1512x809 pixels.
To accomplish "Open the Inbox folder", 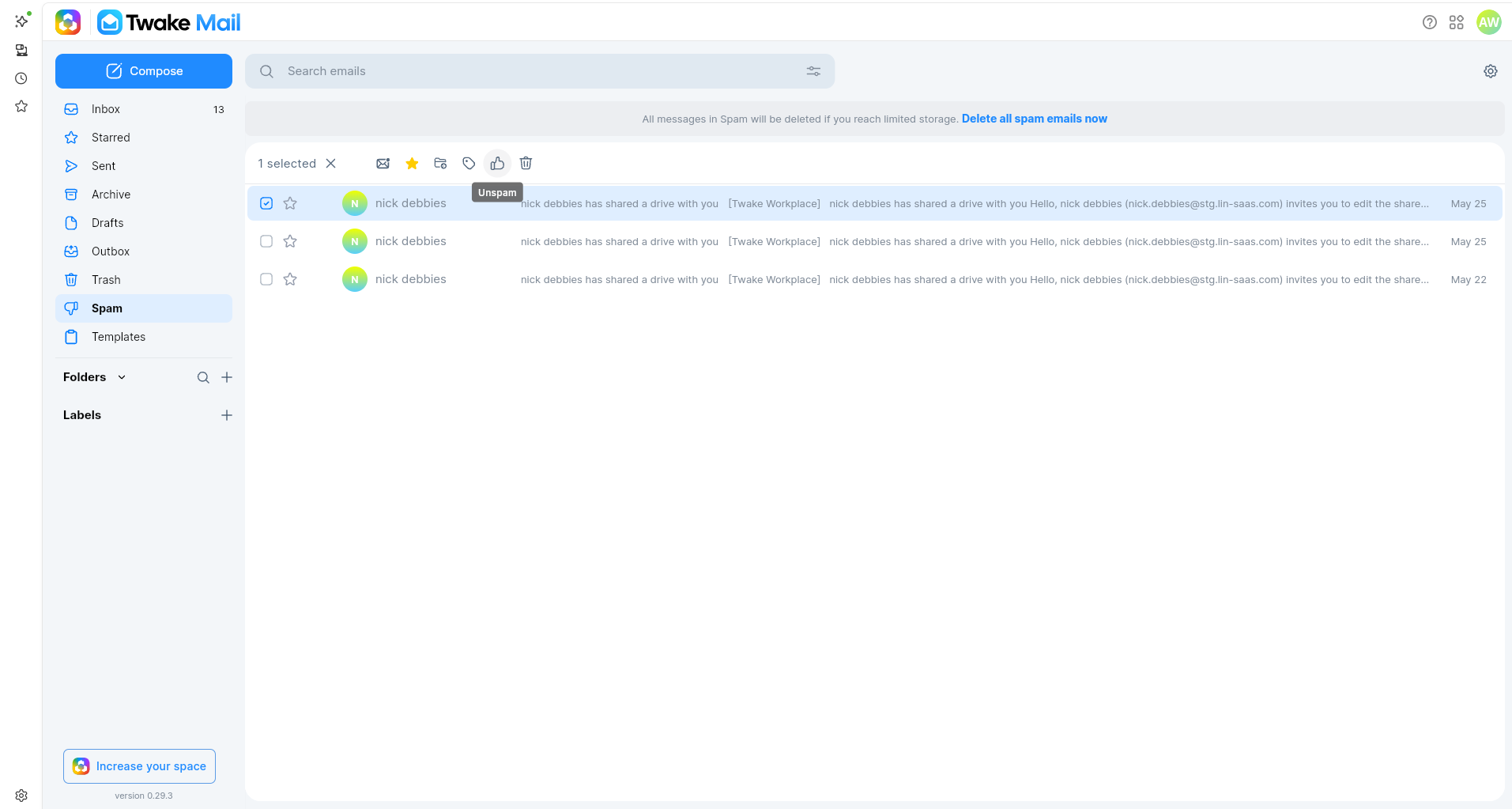I will pyautogui.click(x=144, y=109).
